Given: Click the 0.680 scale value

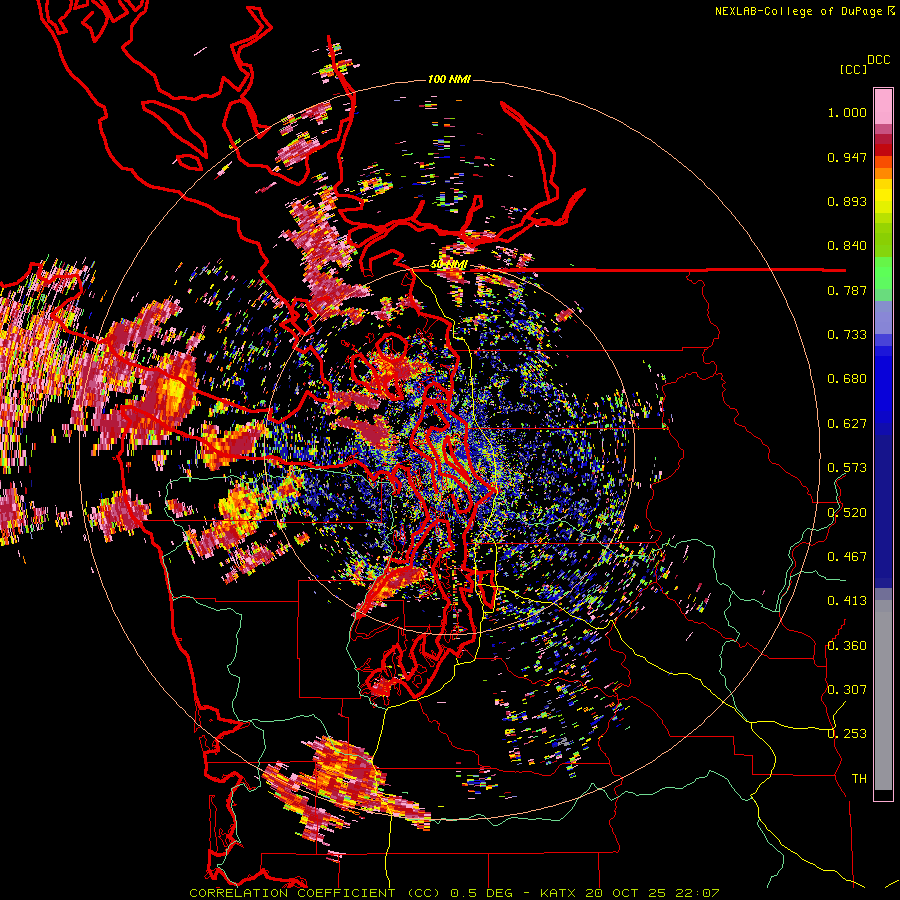Looking at the screenshot, I should [x=847, y=379].
